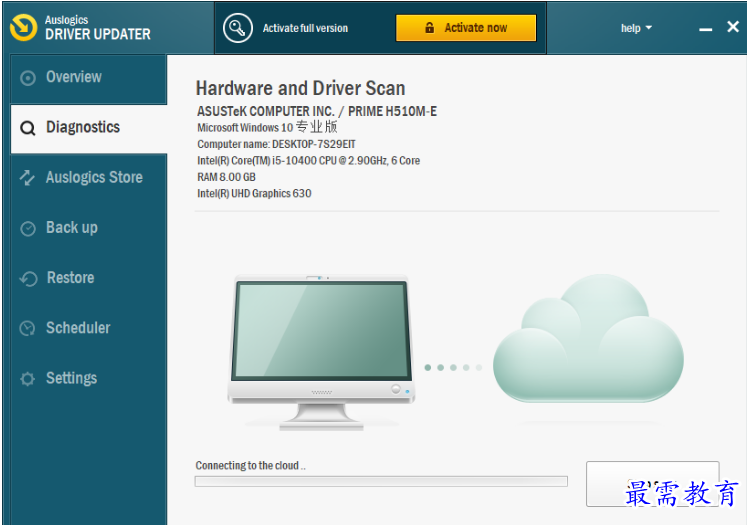This screenshot has height=525, width=747.
Task: Click the Scheduler clock icon
Action: click(x=28, y=328)
